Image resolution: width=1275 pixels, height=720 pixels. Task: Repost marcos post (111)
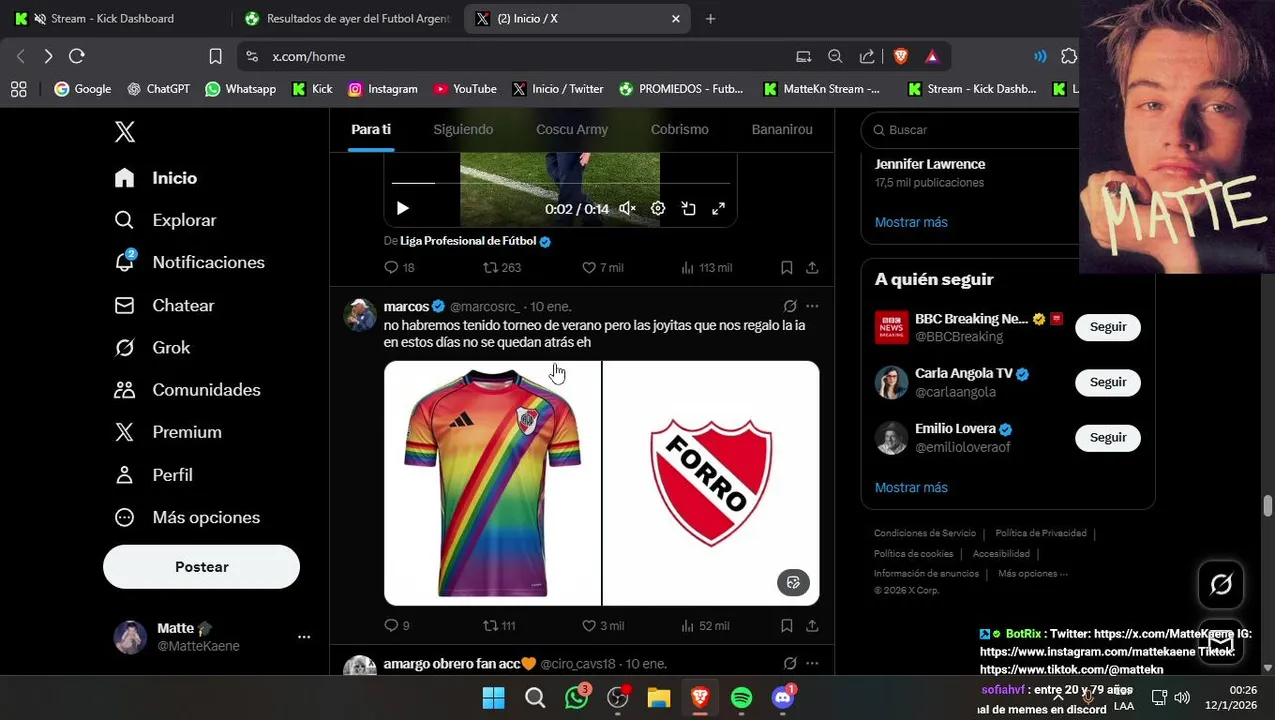point(499,626)
